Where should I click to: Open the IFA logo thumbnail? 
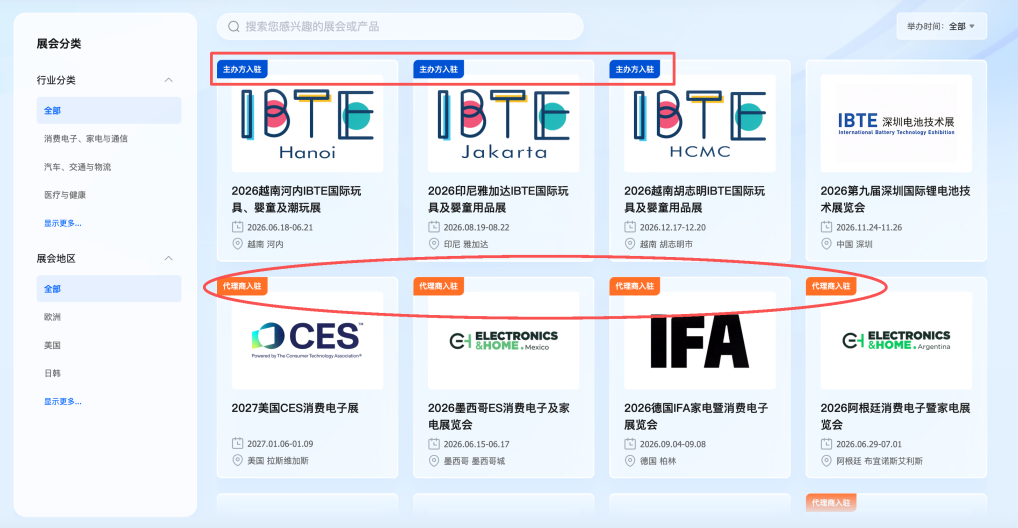pos(700,340)
